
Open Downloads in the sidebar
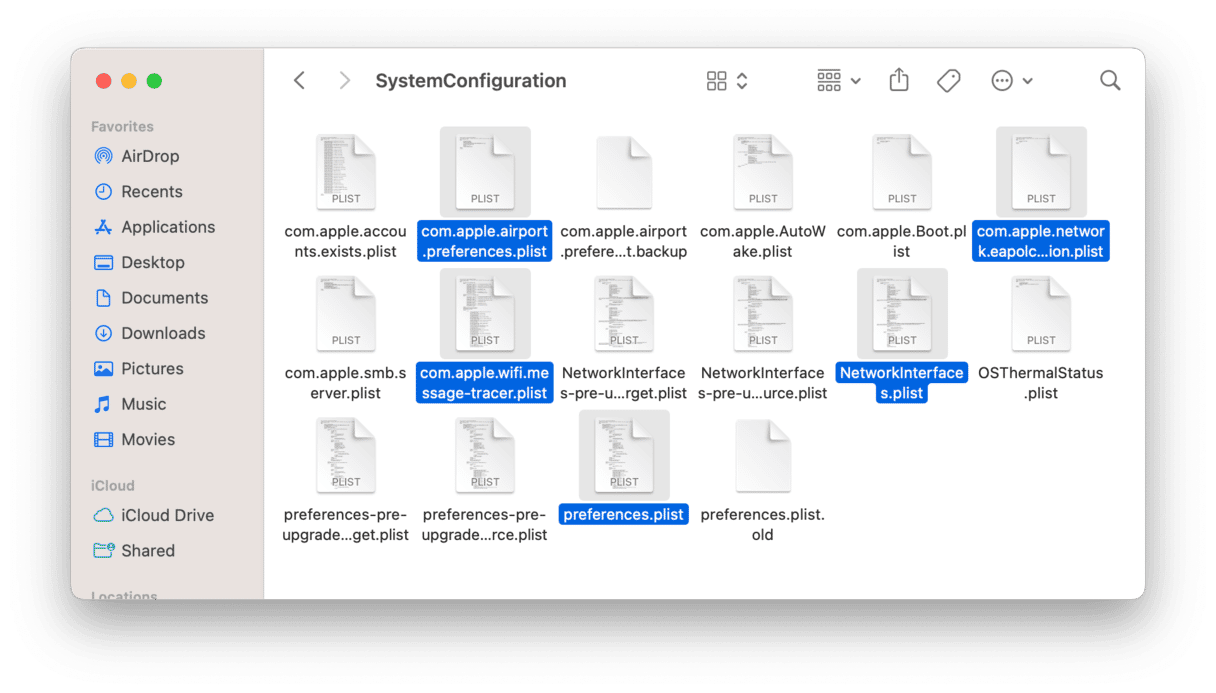(149, 333)
